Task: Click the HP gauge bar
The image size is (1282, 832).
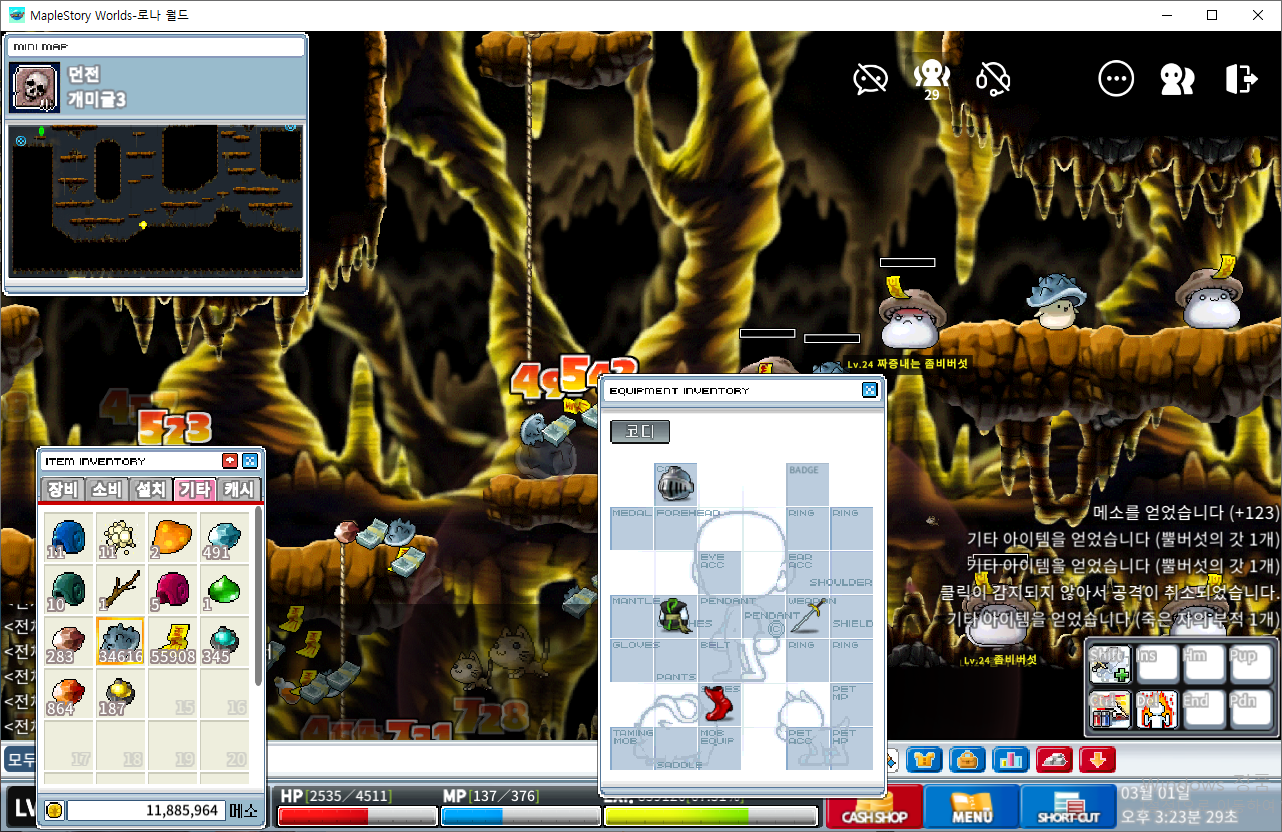Action: point(357,816)
